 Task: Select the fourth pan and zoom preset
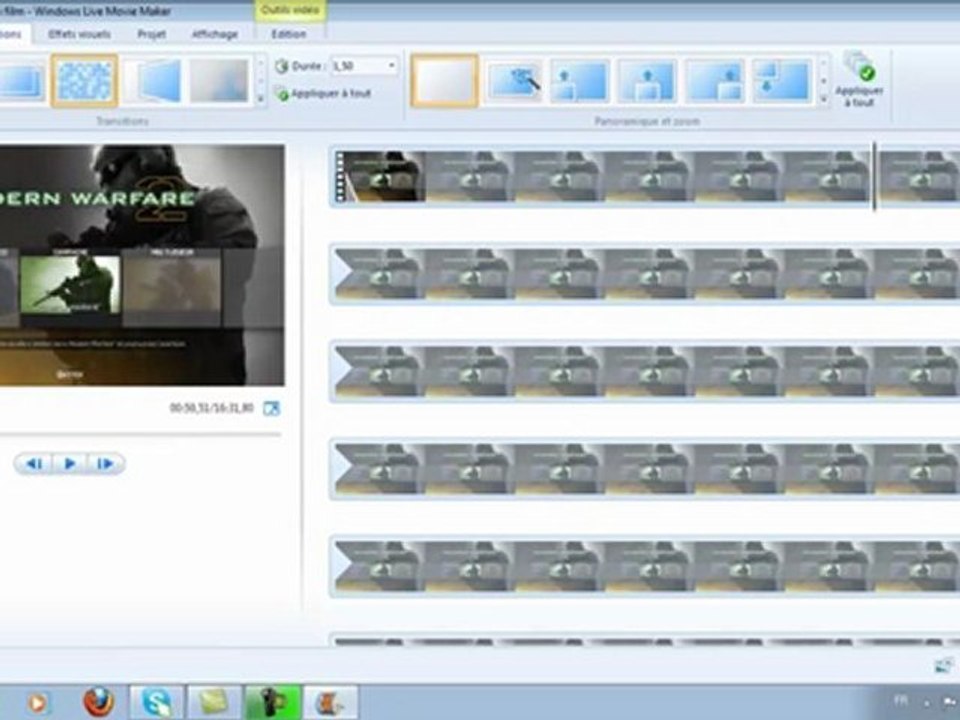(647, 81)
